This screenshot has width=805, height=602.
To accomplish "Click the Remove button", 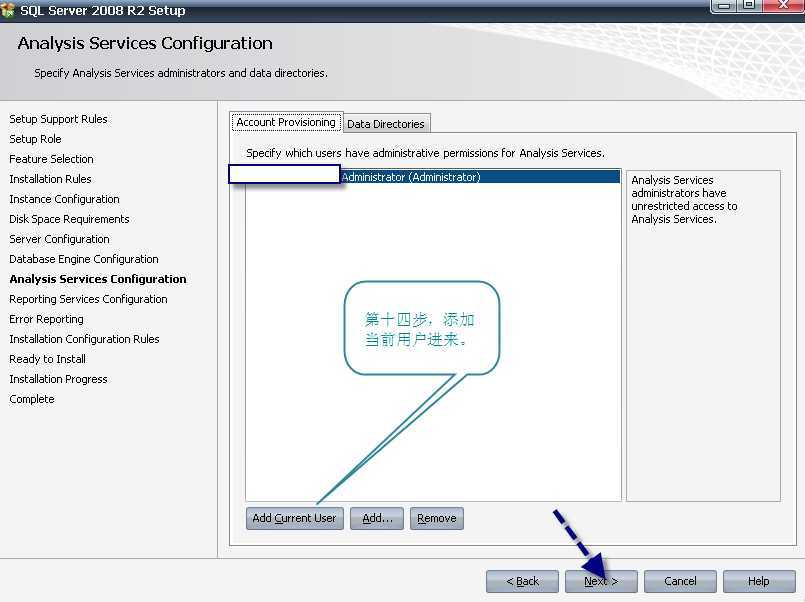I will [437, 518].
